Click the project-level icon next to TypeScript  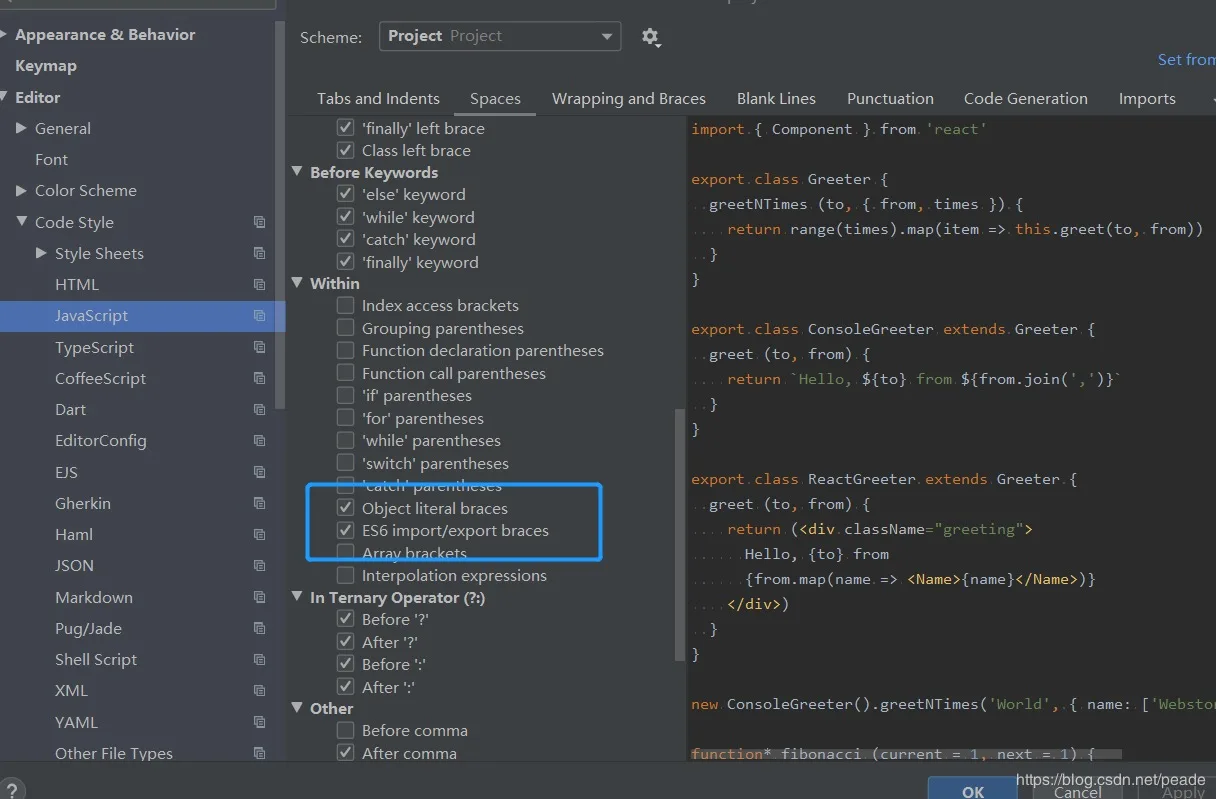click(259, 347)
